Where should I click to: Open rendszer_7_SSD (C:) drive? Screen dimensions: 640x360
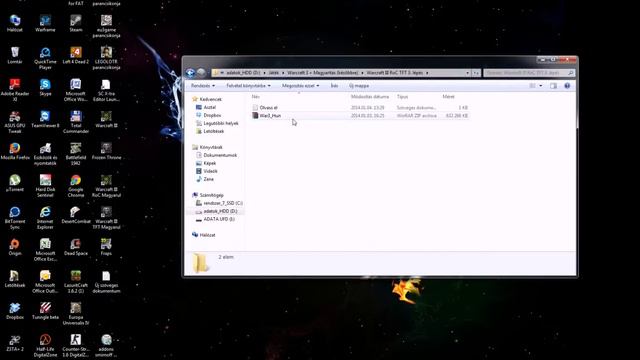tap(223, 203)
